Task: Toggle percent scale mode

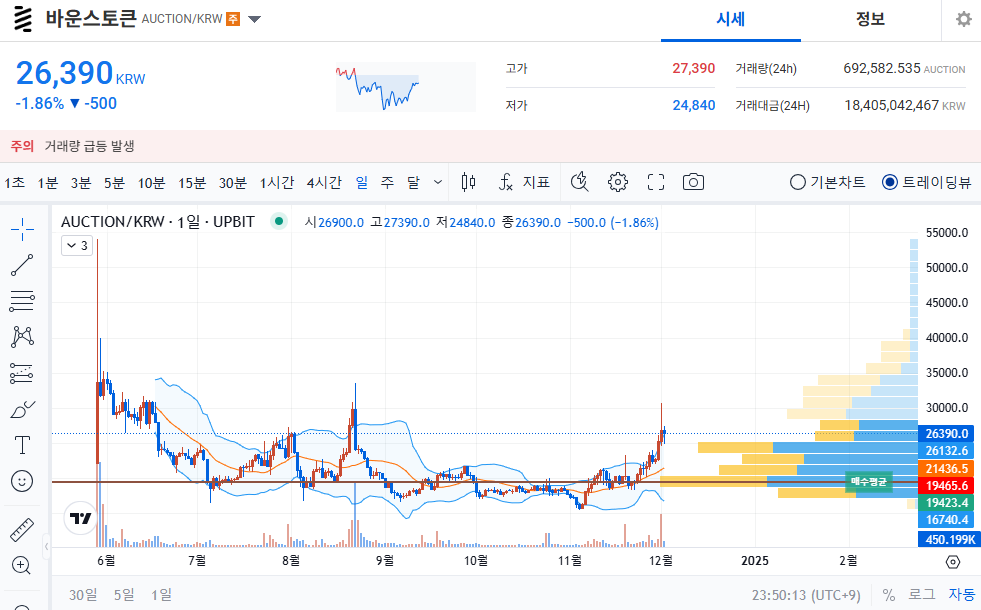Action: pos(888,594)
